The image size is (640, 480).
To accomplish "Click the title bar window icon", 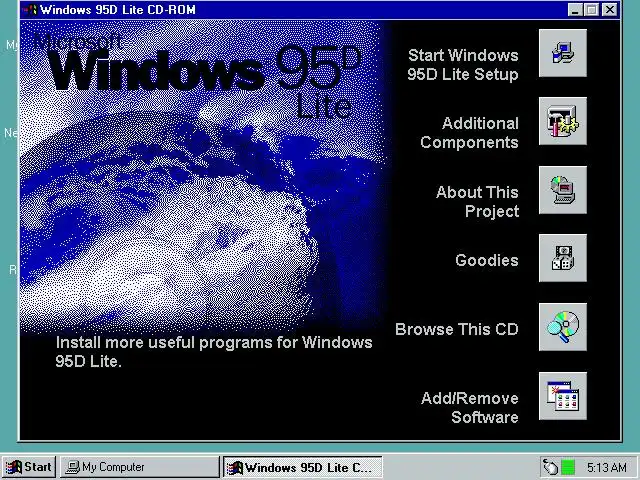I will click(30, 10).
